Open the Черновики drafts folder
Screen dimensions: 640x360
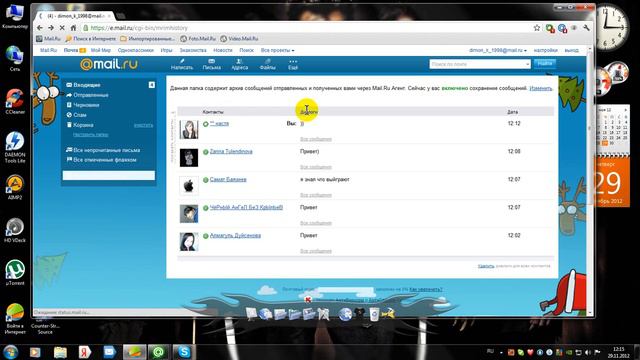click(86, 105)
